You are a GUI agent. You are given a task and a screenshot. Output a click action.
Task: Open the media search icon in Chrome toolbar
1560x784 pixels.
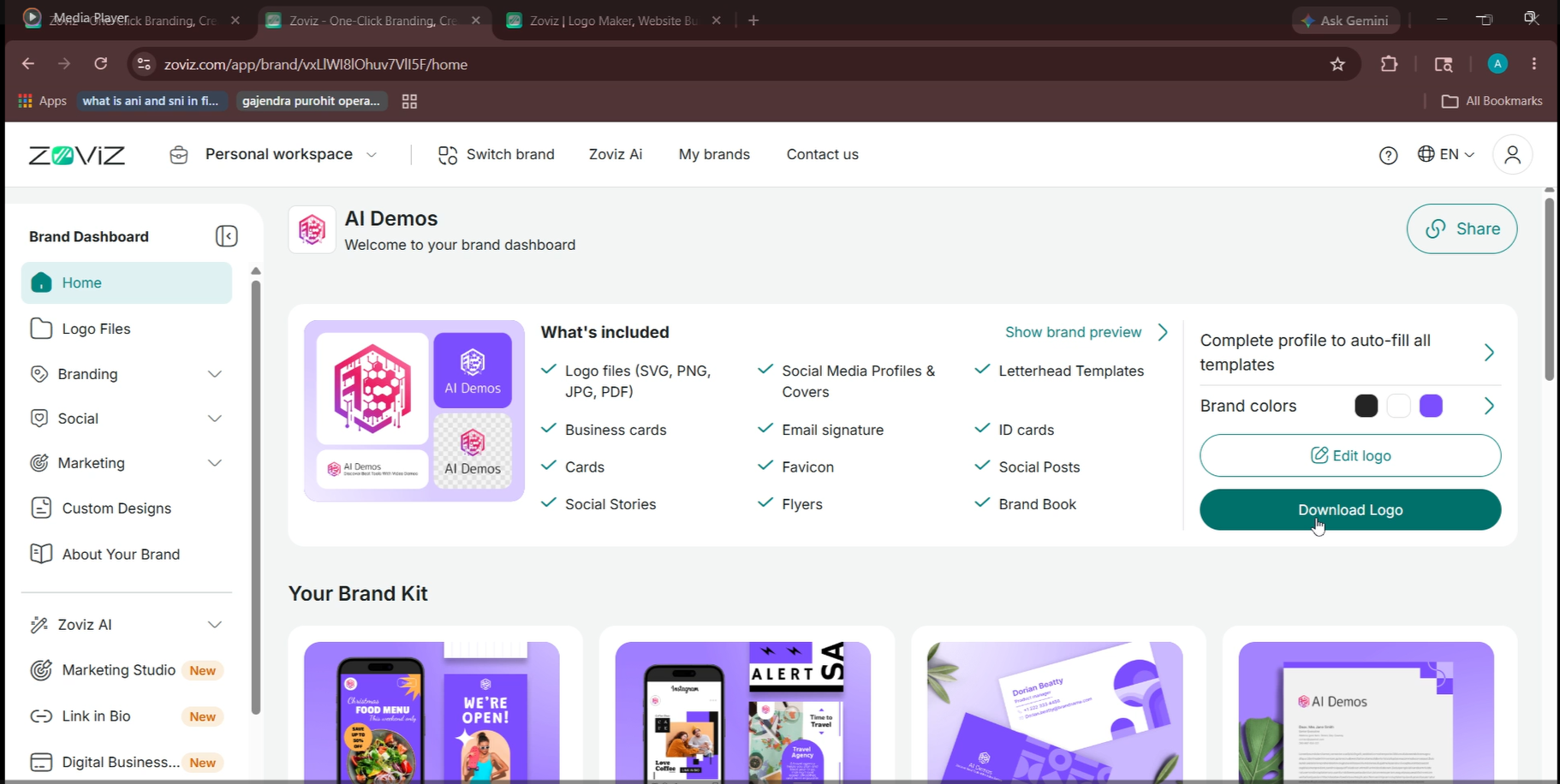[x=1444, y=64]
